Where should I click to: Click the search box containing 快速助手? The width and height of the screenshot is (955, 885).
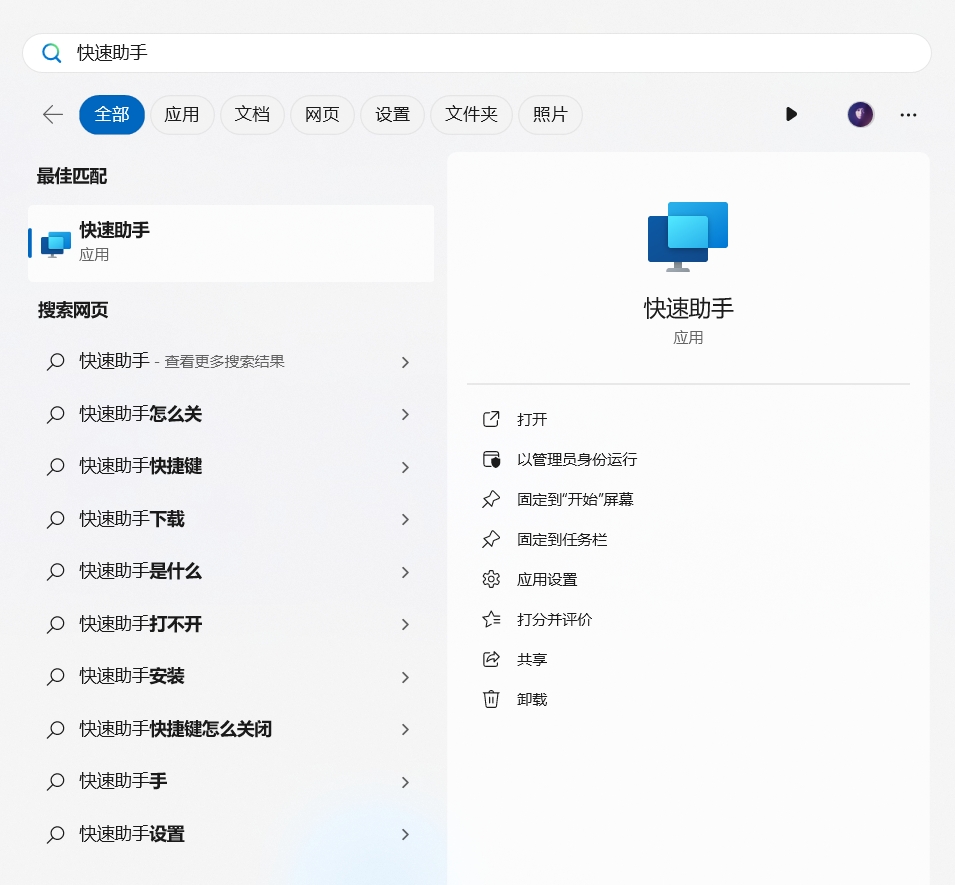coord(476,53)
